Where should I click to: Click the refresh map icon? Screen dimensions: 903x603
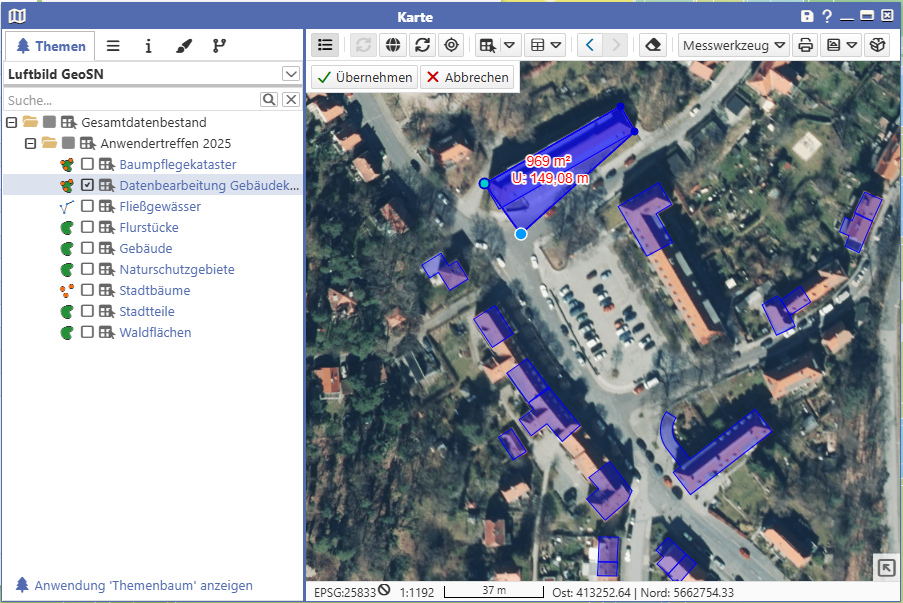pos(422,45)
